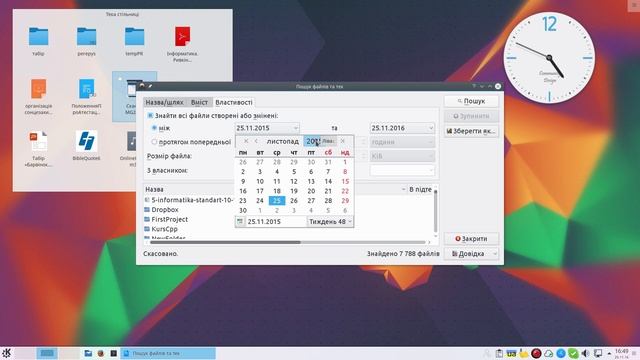The width and height of the screenshot is (640, 360).
Task: Open the disabled time unit dropdown 'години'
Action: [x=402, y=142]
